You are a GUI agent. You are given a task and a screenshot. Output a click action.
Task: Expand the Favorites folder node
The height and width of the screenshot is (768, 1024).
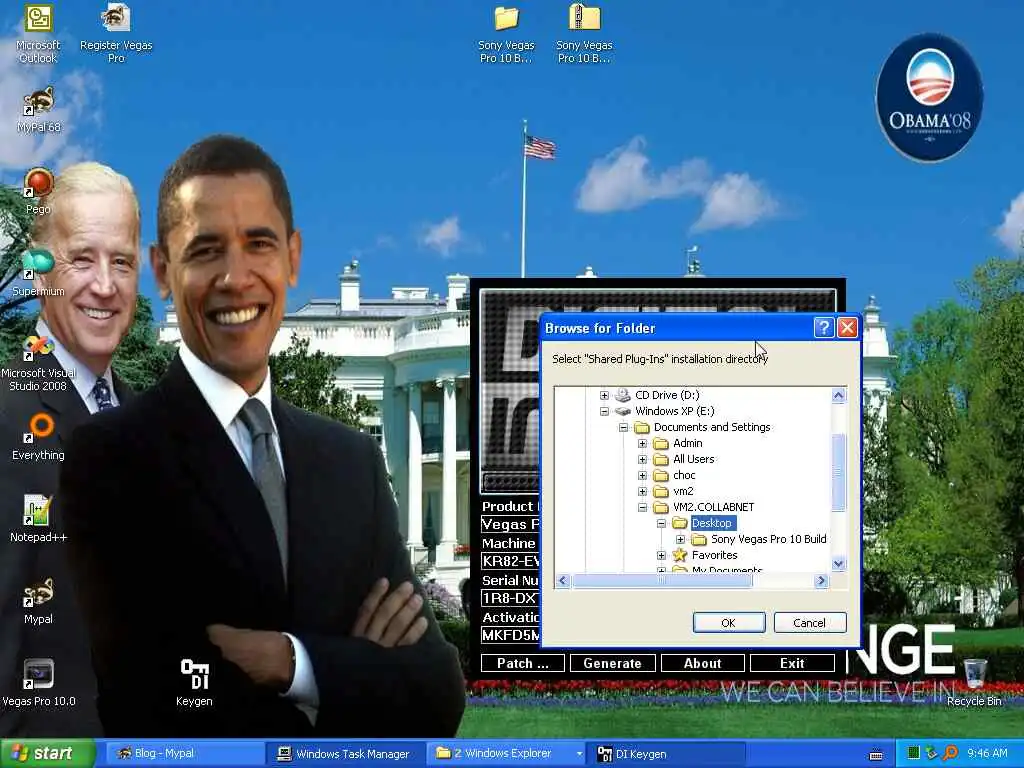[662, 555]
